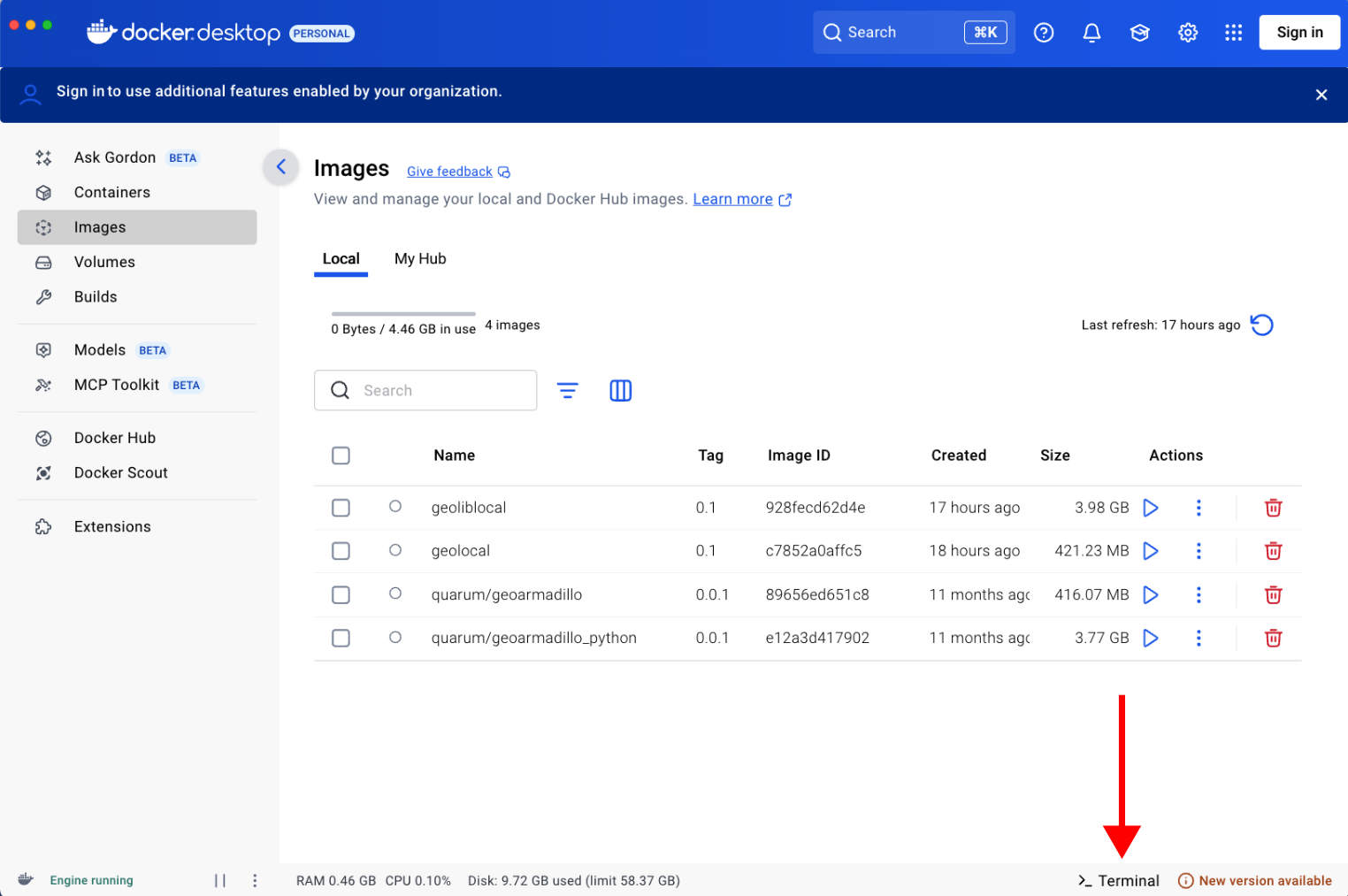
Task: Delete the quarum/geoarmadillo image
Action: [1274, 594]
